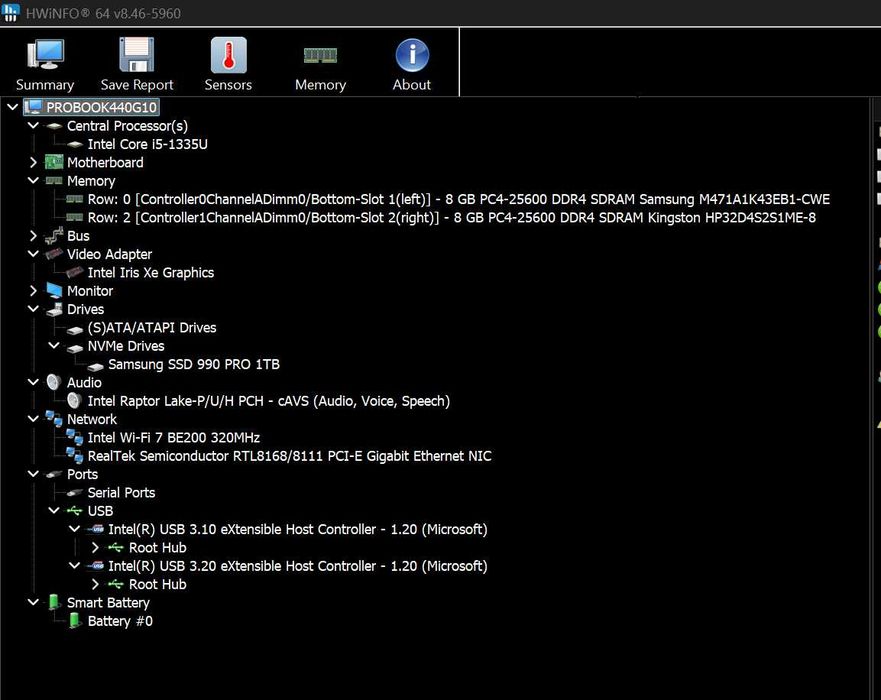The image size is (881, 700).
Task: Collapse the PROBOOK440G10 root node
Action: [x=12, y=107]
